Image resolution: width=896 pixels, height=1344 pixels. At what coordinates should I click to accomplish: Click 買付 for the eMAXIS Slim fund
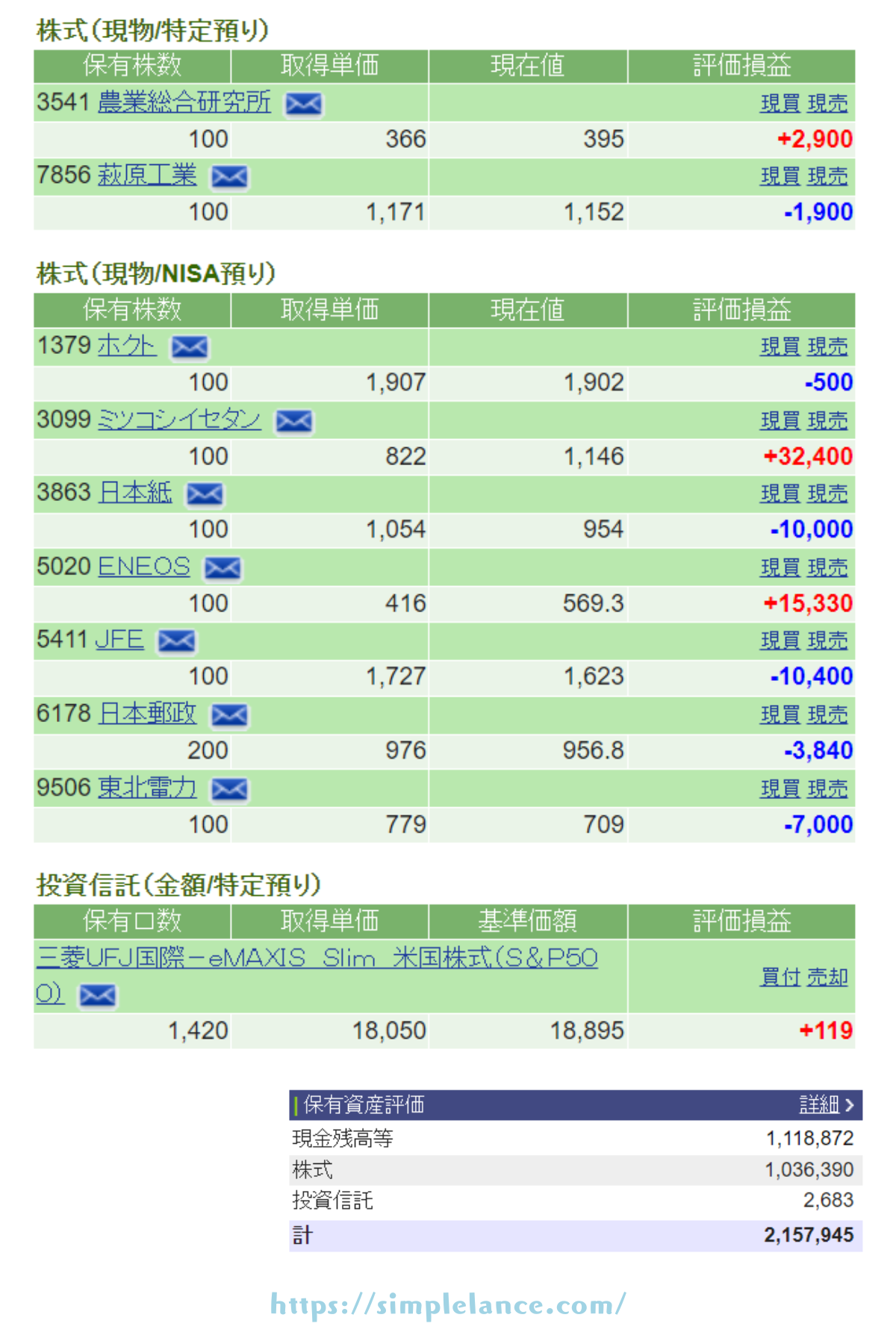pos(780,977)
